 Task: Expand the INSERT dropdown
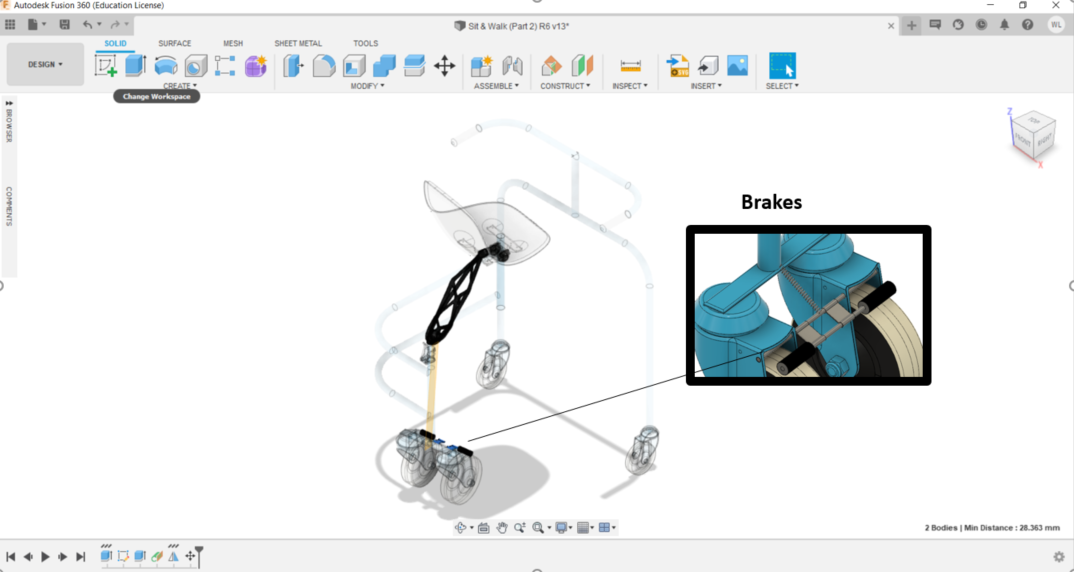(706, 86)
